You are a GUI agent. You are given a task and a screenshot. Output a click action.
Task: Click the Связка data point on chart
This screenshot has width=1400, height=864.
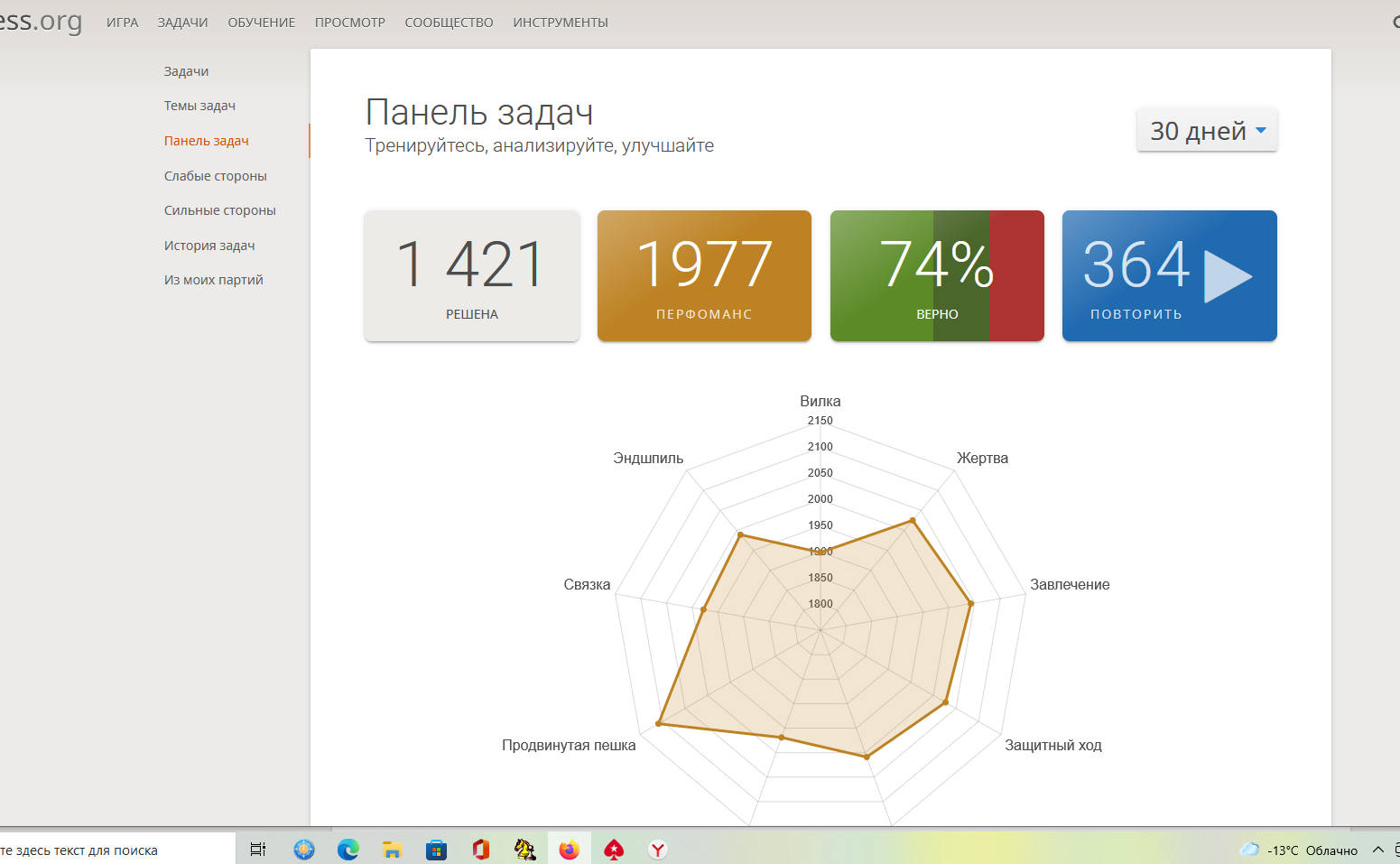coord(703,610)
